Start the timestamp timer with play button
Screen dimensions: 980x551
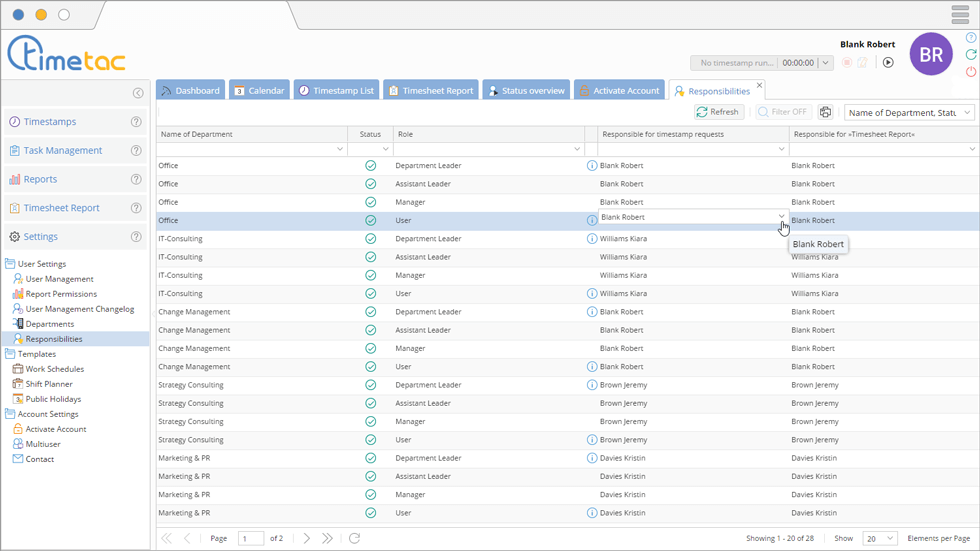888,63
